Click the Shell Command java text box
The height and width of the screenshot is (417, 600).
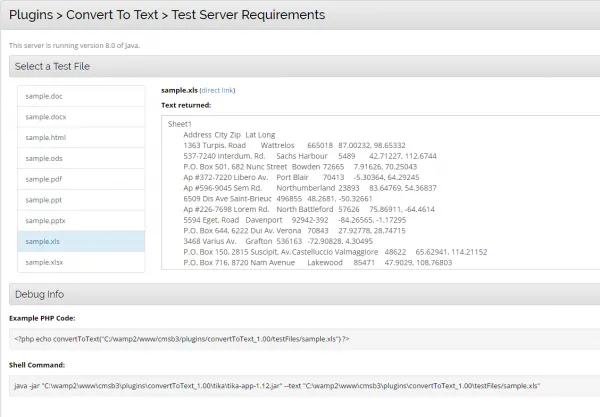point(300,385)
